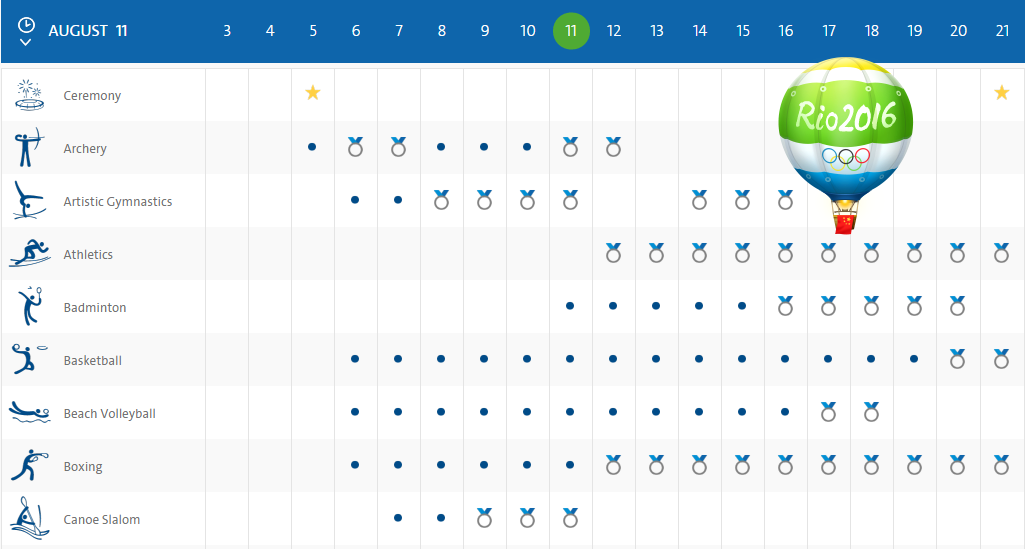The height and width of the screenshot is (549, 1025).
Task: Expand the chevron below the clock icon
Action: [x=25, y=42]
